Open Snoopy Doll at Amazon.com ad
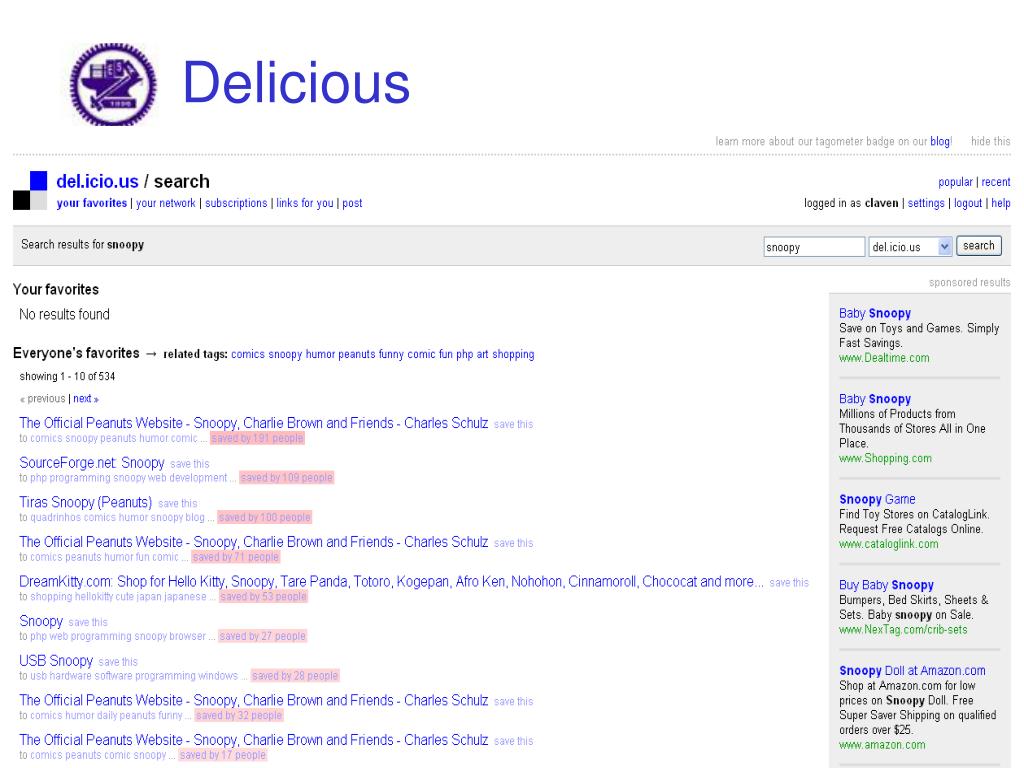1024x768 pixels. coord(912,671)
